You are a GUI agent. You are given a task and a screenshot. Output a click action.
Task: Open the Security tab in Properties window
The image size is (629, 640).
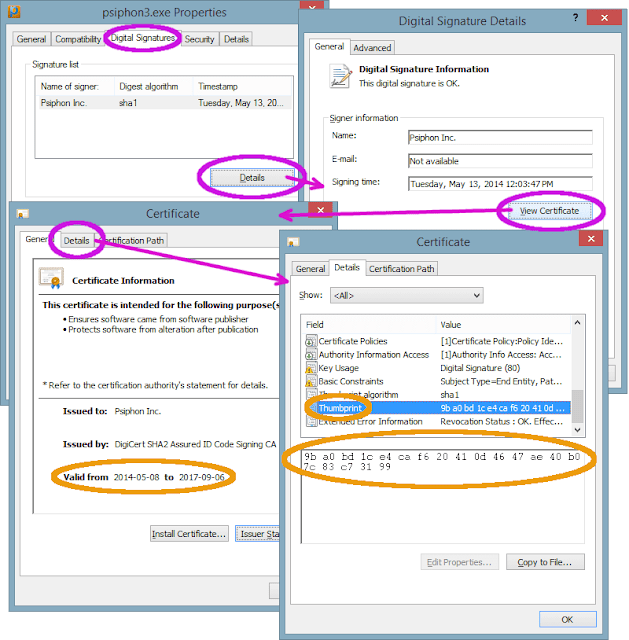(199, 39)
